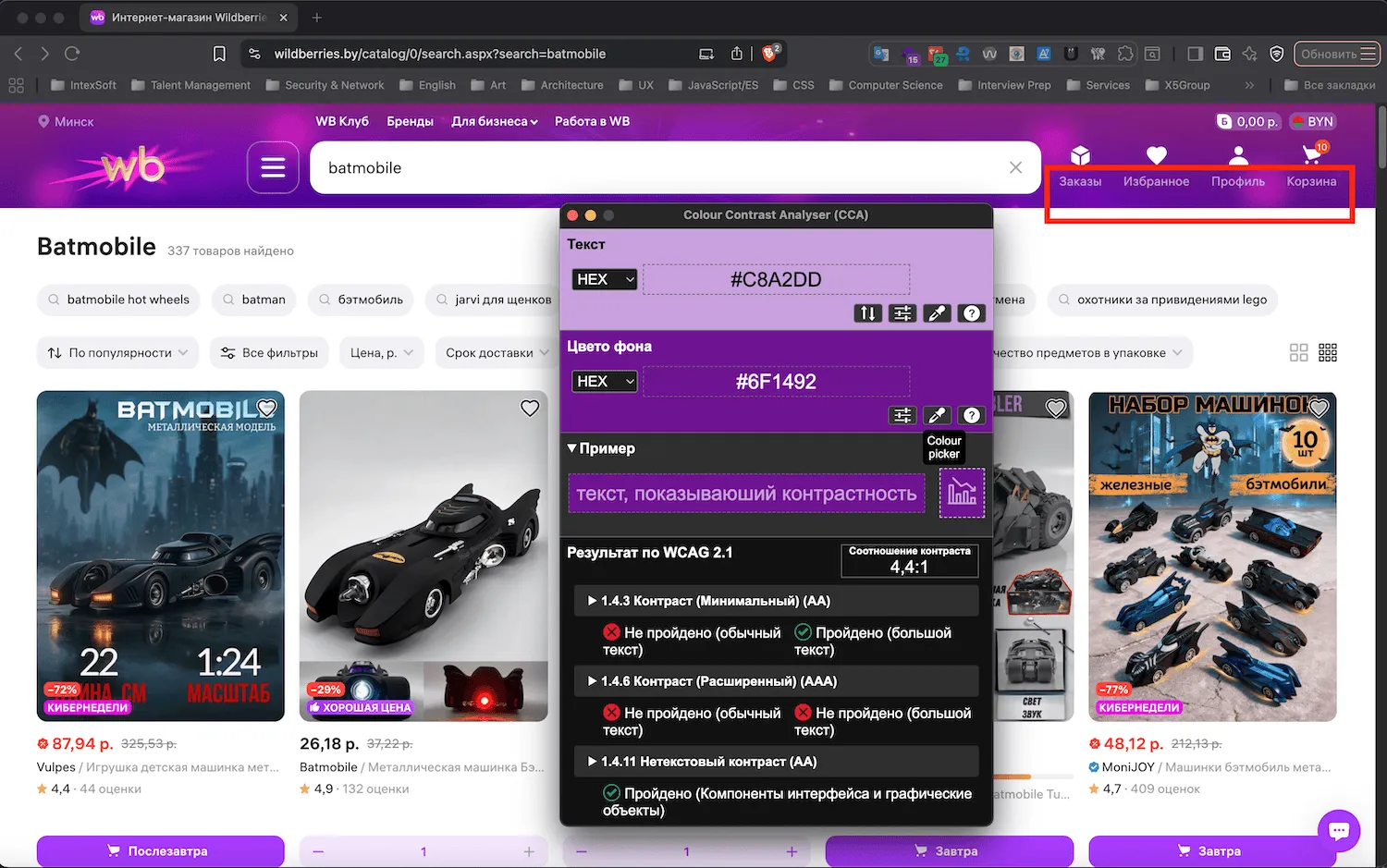
Task: Click the Послезавтра add to cart button
Action: click(160, 850)
